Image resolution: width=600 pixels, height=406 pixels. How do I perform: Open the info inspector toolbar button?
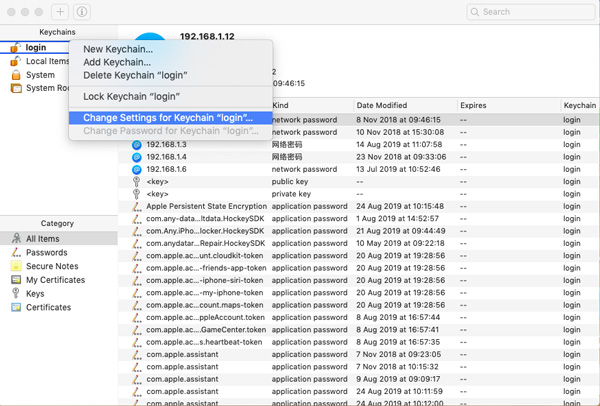click(x=82, y=12)
